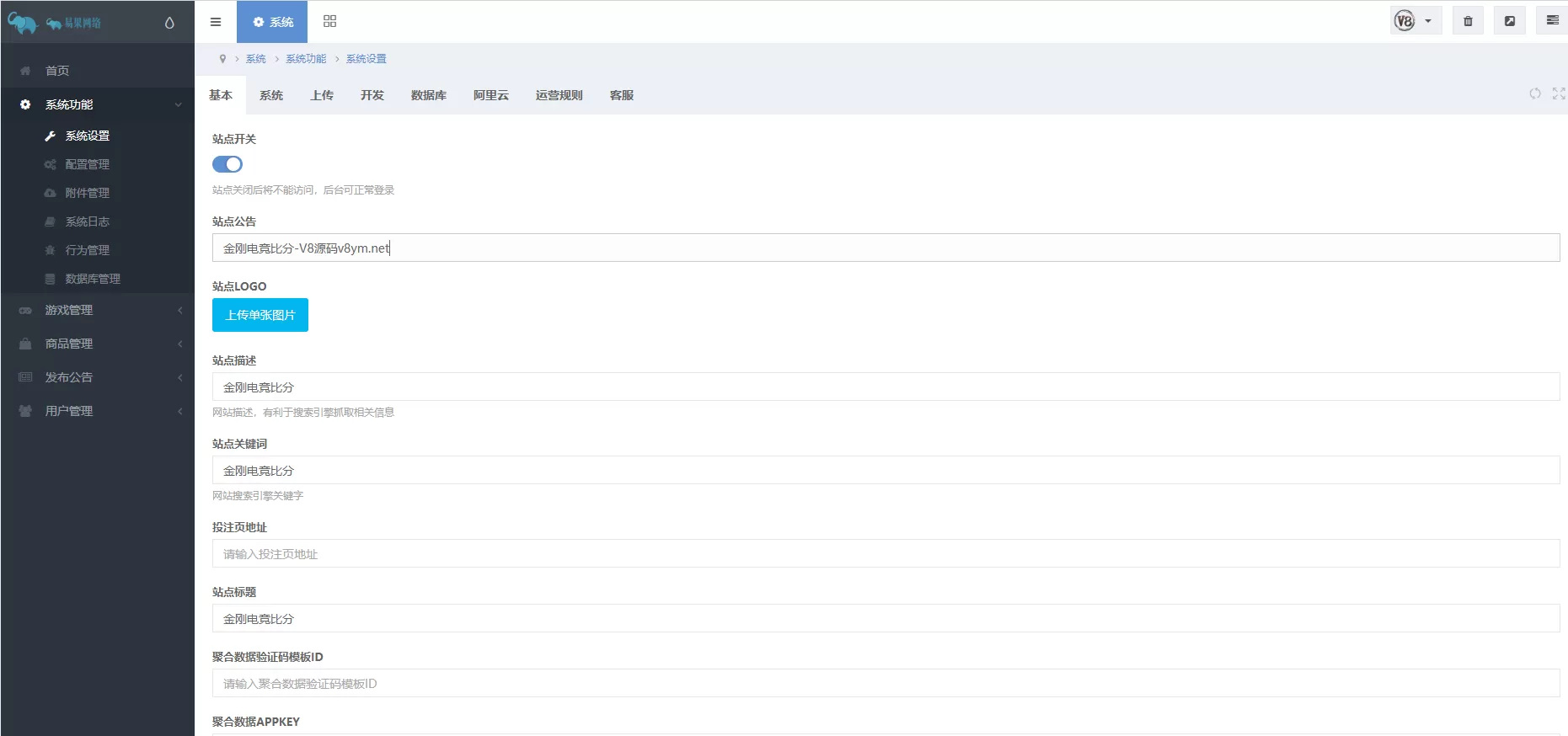Click the map marker breadcrumb icon
Image resolution: width=1568 pixels, height=736 pixels.
click(x=222, y=59)
